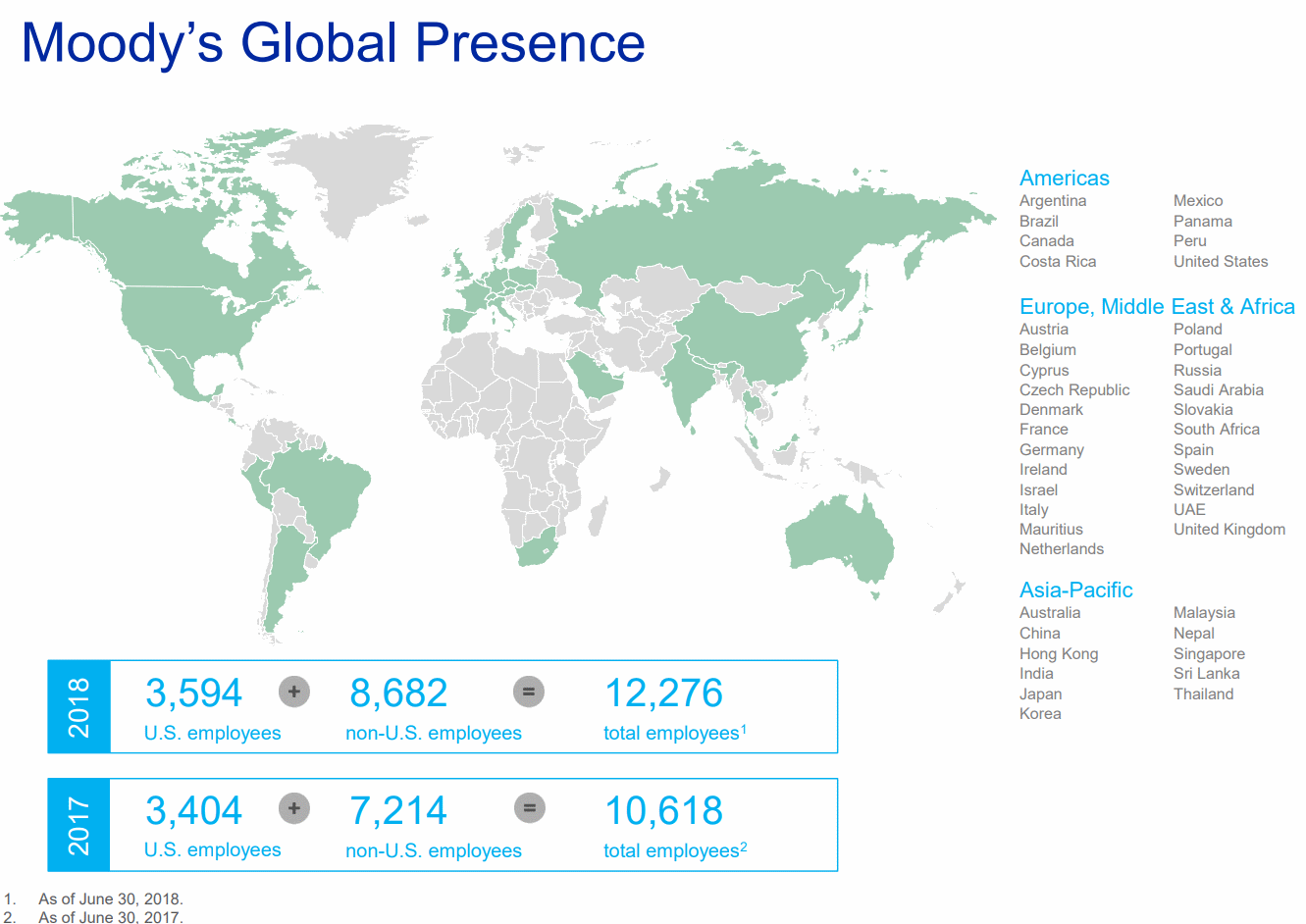Screen dimensions: 1306x924
Task: Click Hong Kong in the list
Action: click(1059, 654)
